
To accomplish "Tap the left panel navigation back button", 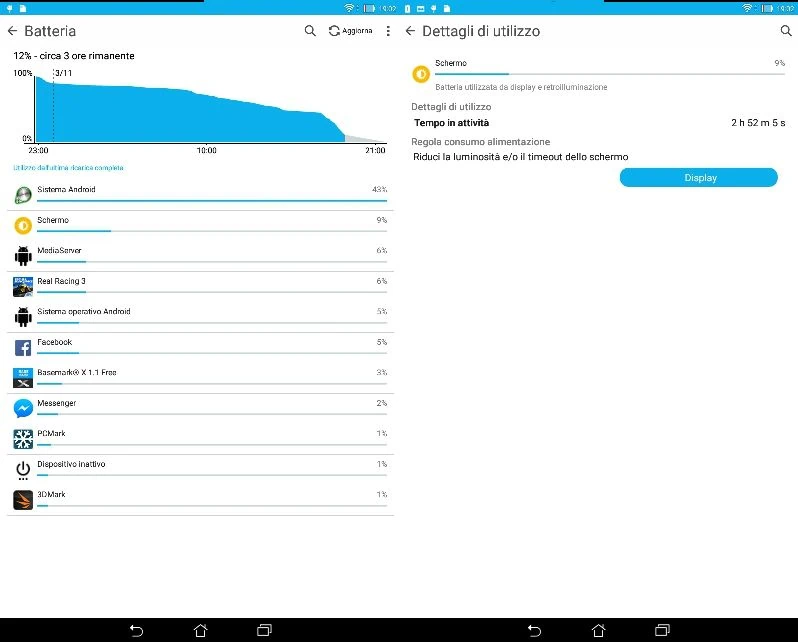I will tap(136, 630).
